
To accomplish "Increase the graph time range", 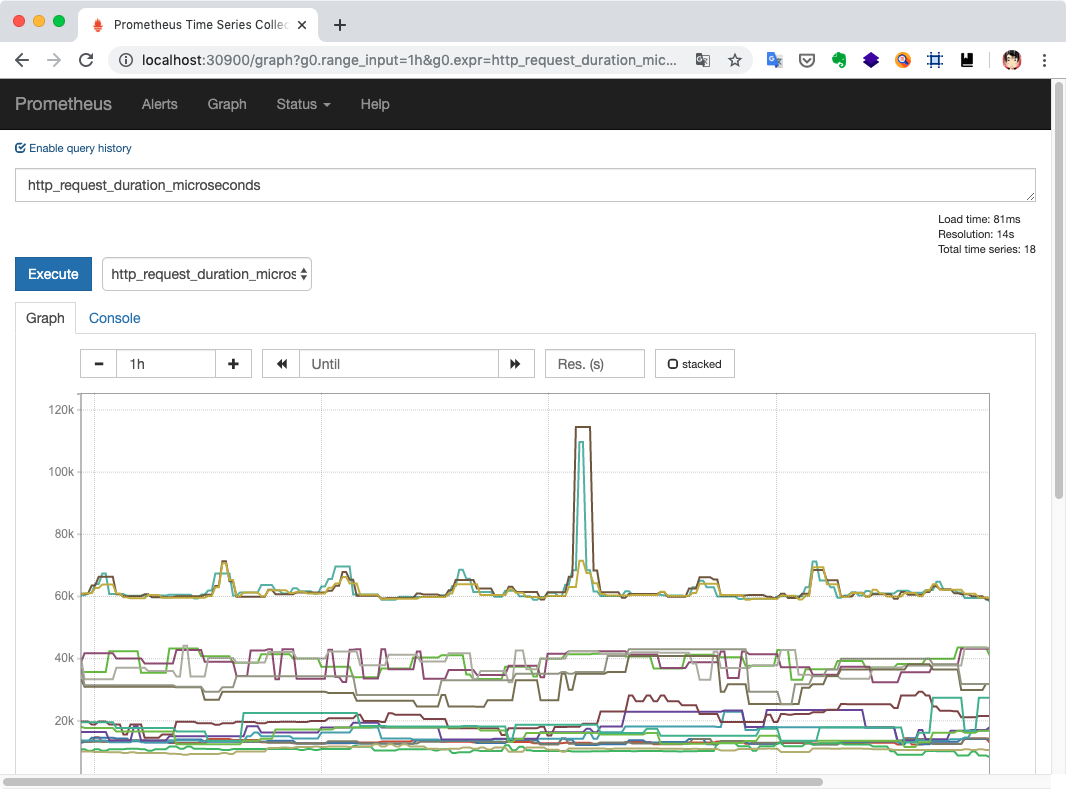I will coord(233,364).
